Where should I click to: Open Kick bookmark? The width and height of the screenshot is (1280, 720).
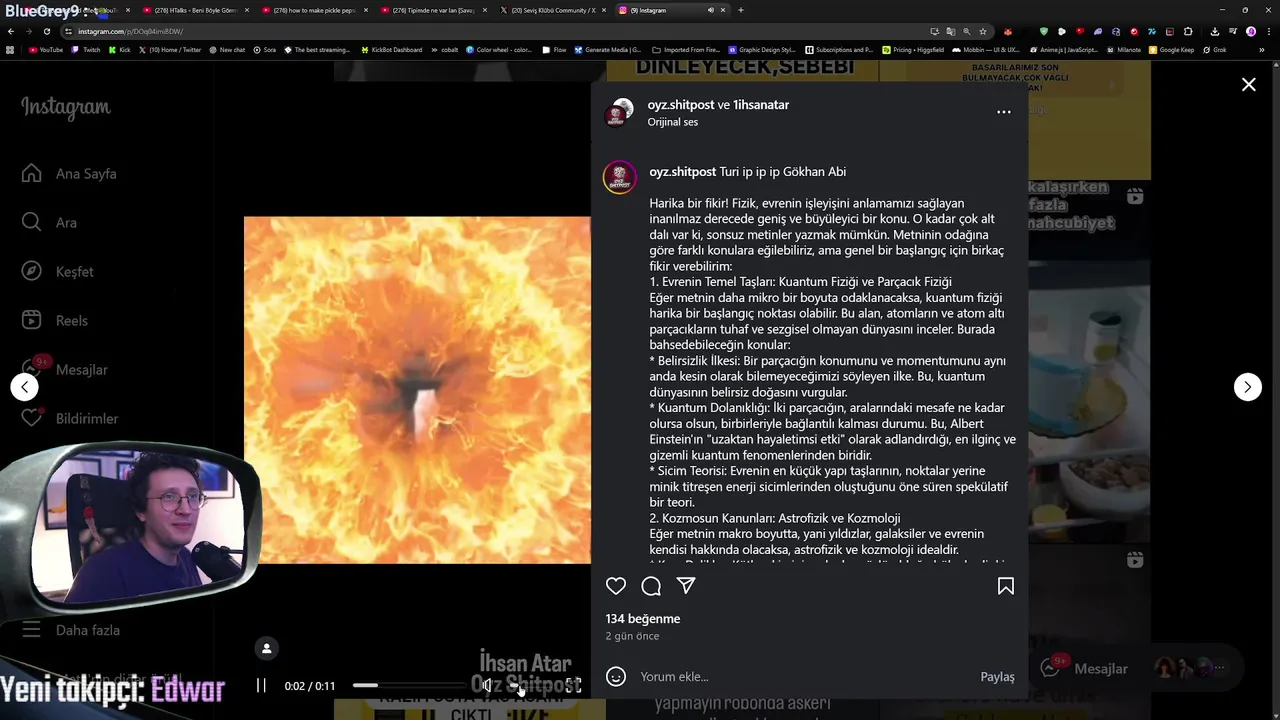coord(120,49)
